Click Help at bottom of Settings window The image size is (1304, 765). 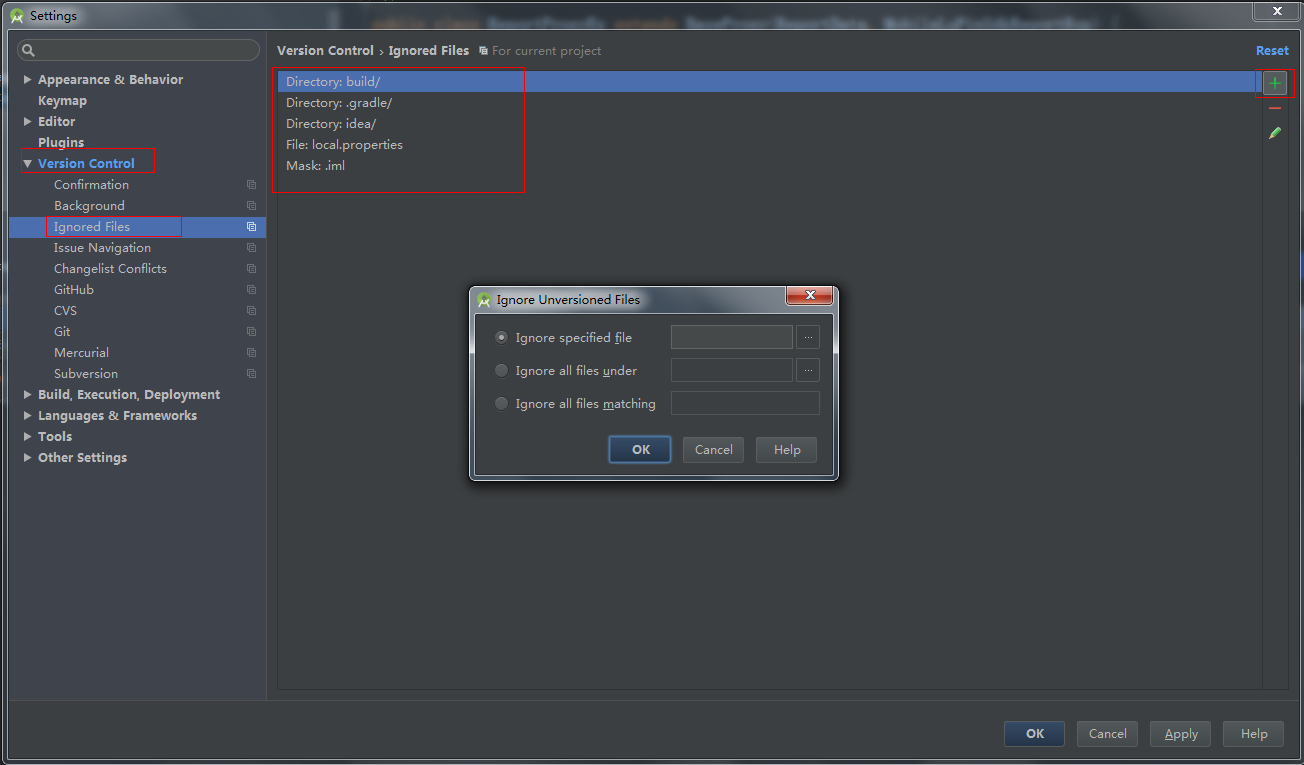pyautogui.click(x=1254, y=734)
